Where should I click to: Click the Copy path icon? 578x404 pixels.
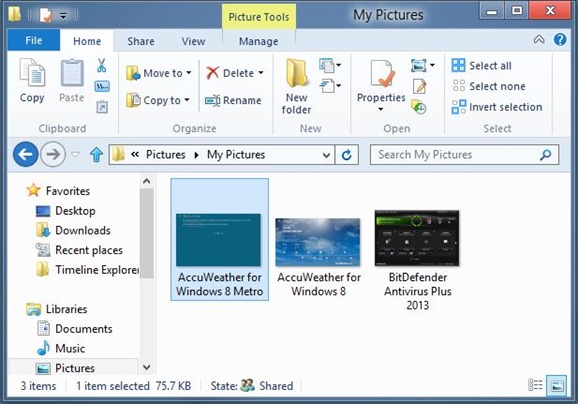[102, 87]
